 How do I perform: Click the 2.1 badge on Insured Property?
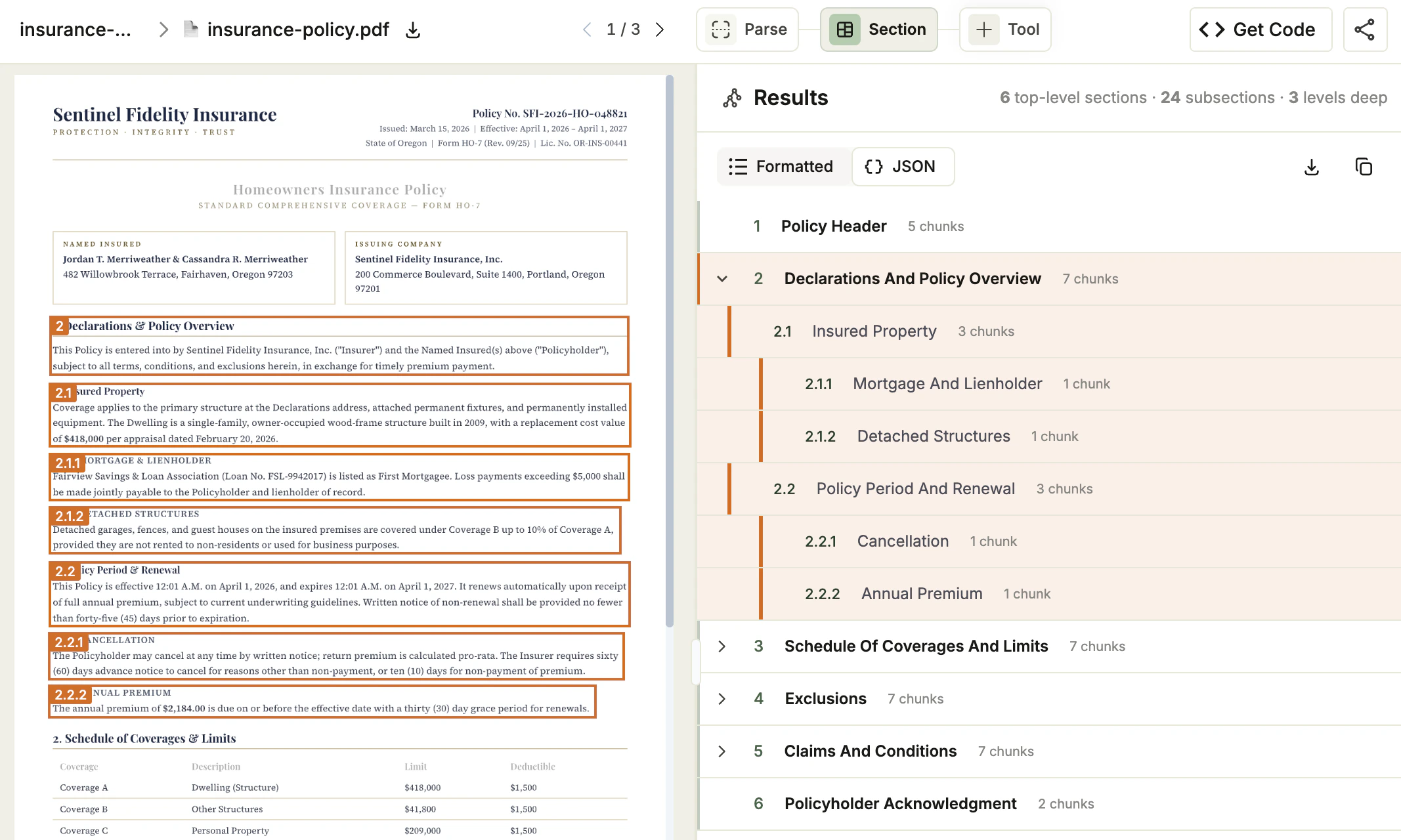pyautogui.click(x=63, y=392)
